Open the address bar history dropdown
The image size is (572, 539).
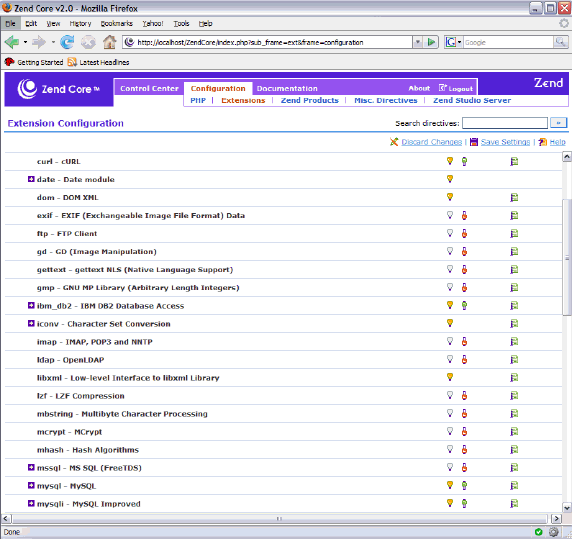coord(418,42)
